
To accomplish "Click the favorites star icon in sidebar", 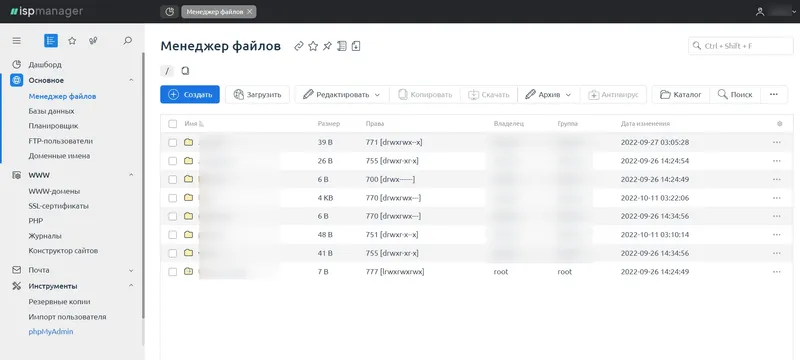I will [x=72, y=41].
